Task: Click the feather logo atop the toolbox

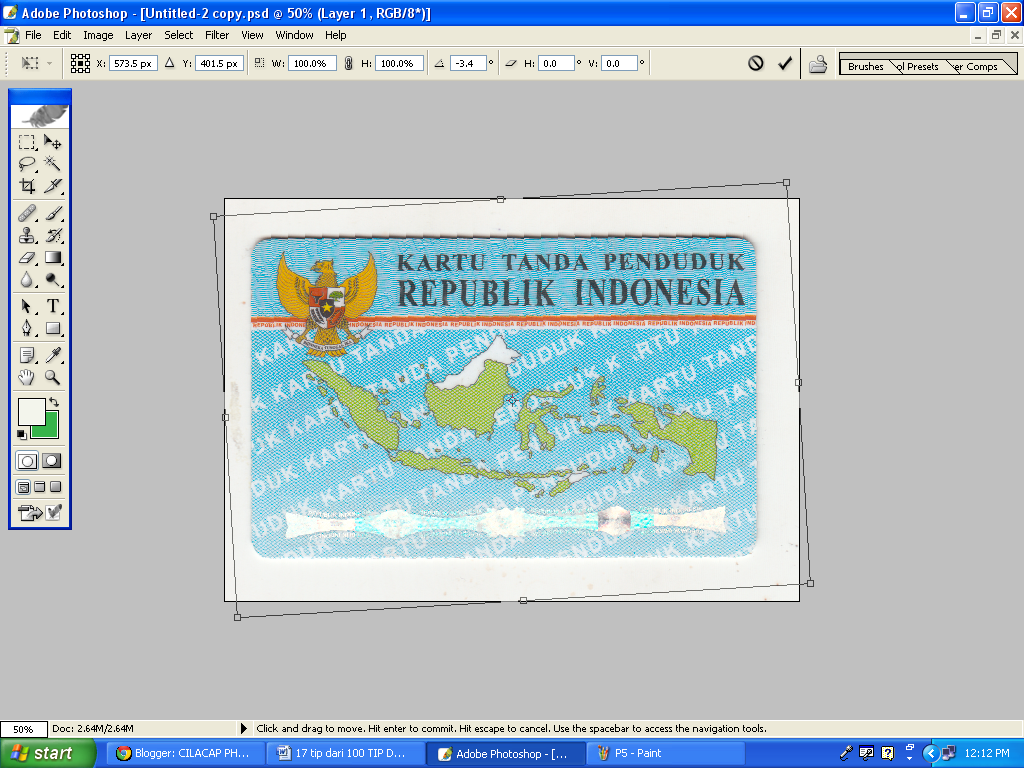Action: [40, 116]
